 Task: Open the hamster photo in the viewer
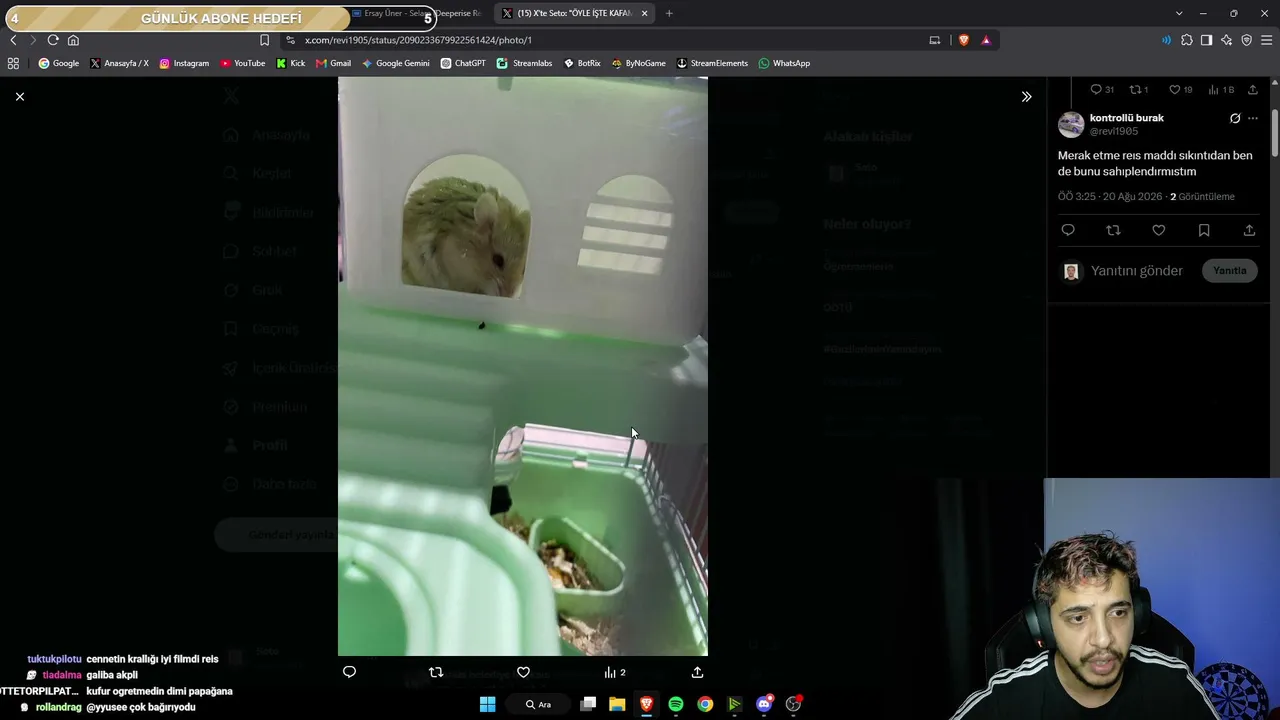523,366
